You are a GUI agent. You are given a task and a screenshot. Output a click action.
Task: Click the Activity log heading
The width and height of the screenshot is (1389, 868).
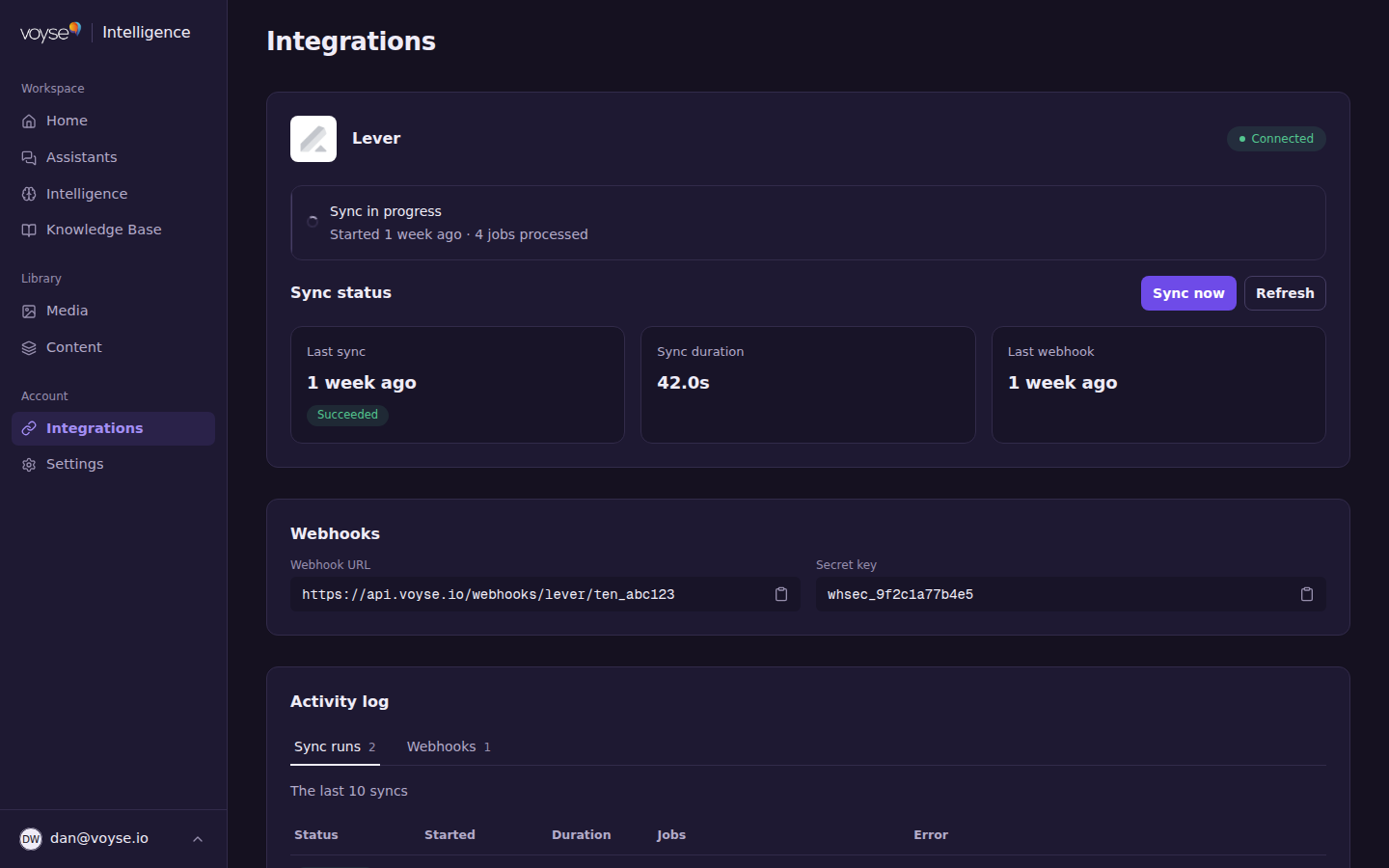tap(340, 702)
